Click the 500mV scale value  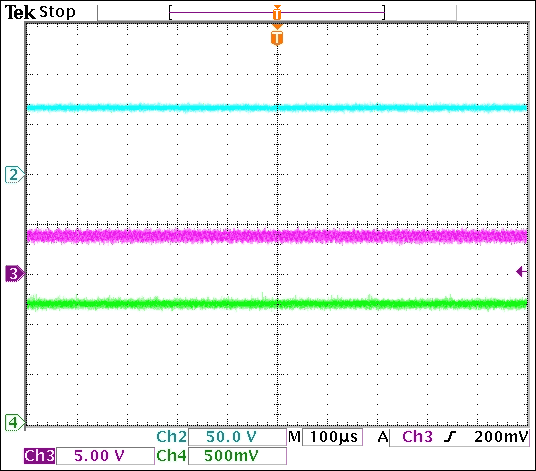coord(231,456)
